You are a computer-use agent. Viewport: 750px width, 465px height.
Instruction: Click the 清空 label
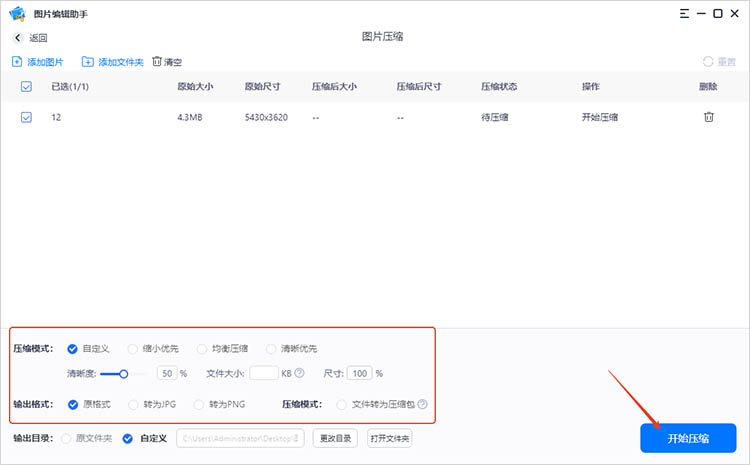pos(173,62)
